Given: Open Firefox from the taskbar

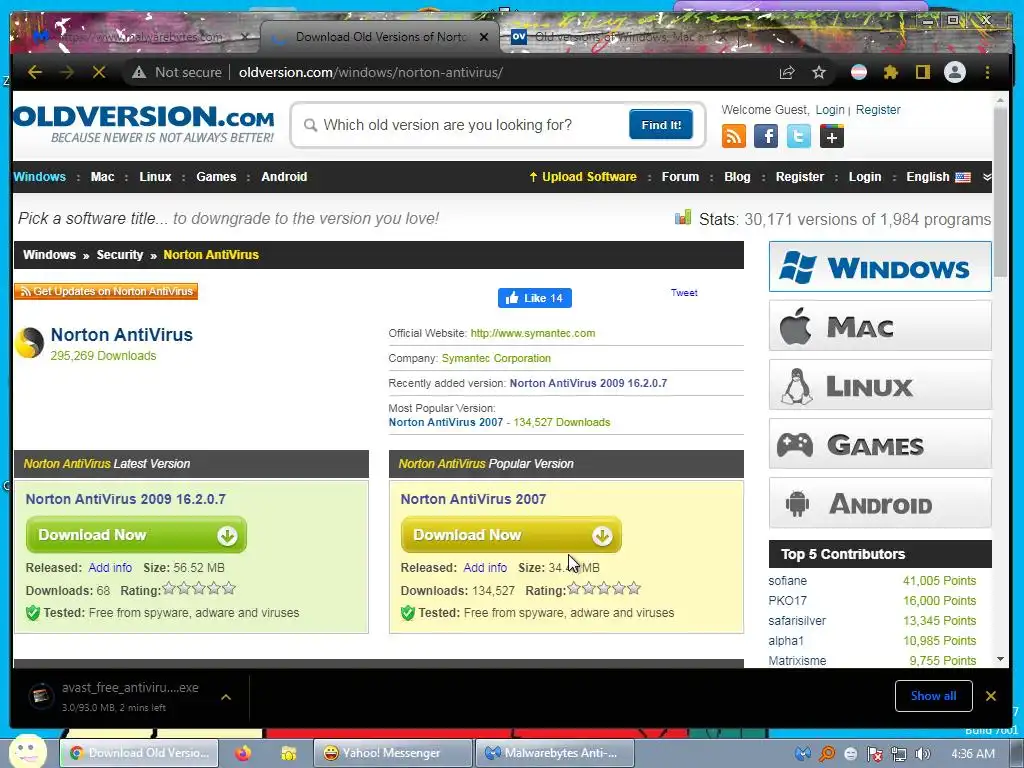Looking at the screenshot, I should [243, 753].
